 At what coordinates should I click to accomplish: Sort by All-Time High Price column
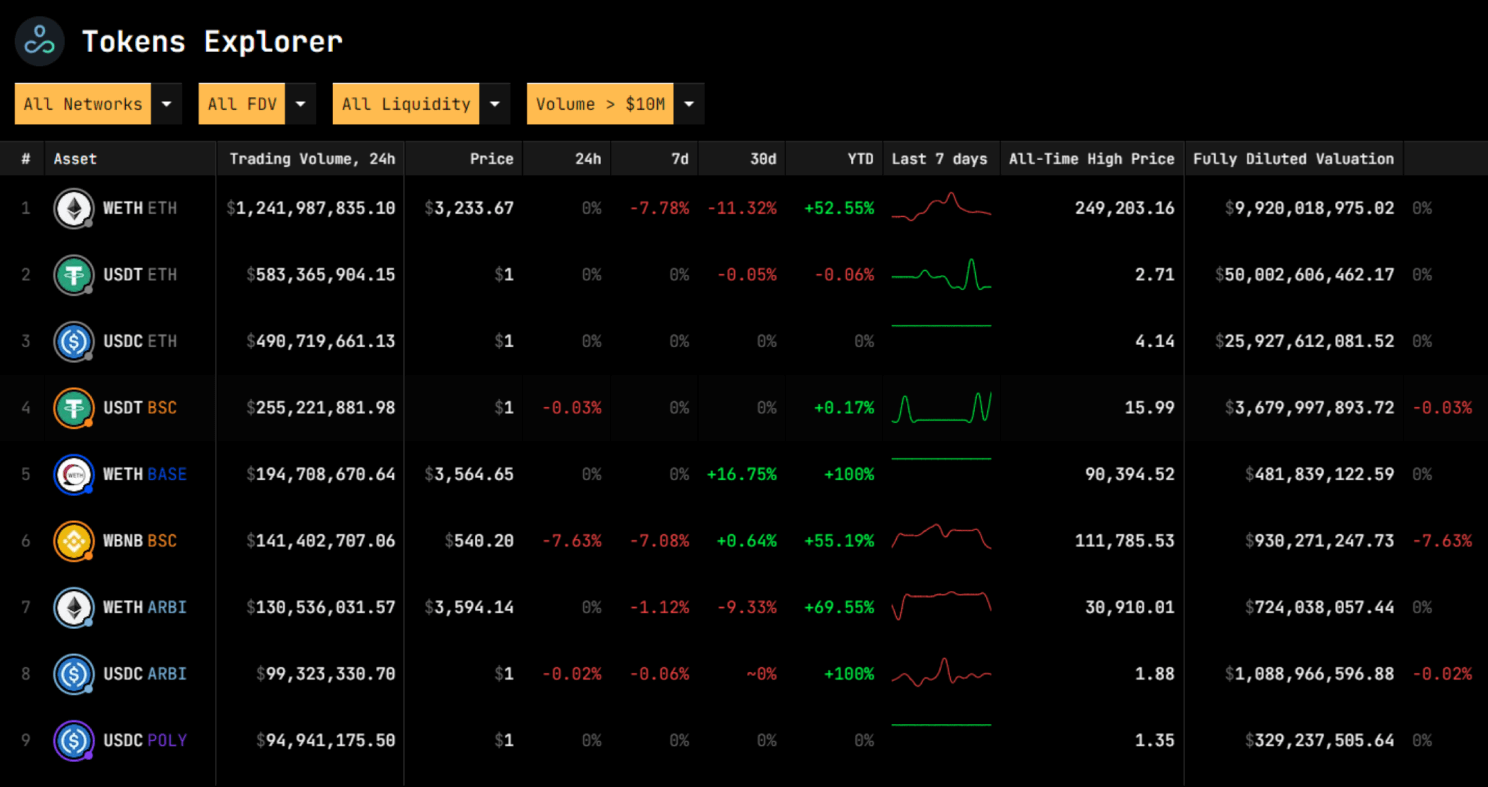click(x=1091, y=159)
